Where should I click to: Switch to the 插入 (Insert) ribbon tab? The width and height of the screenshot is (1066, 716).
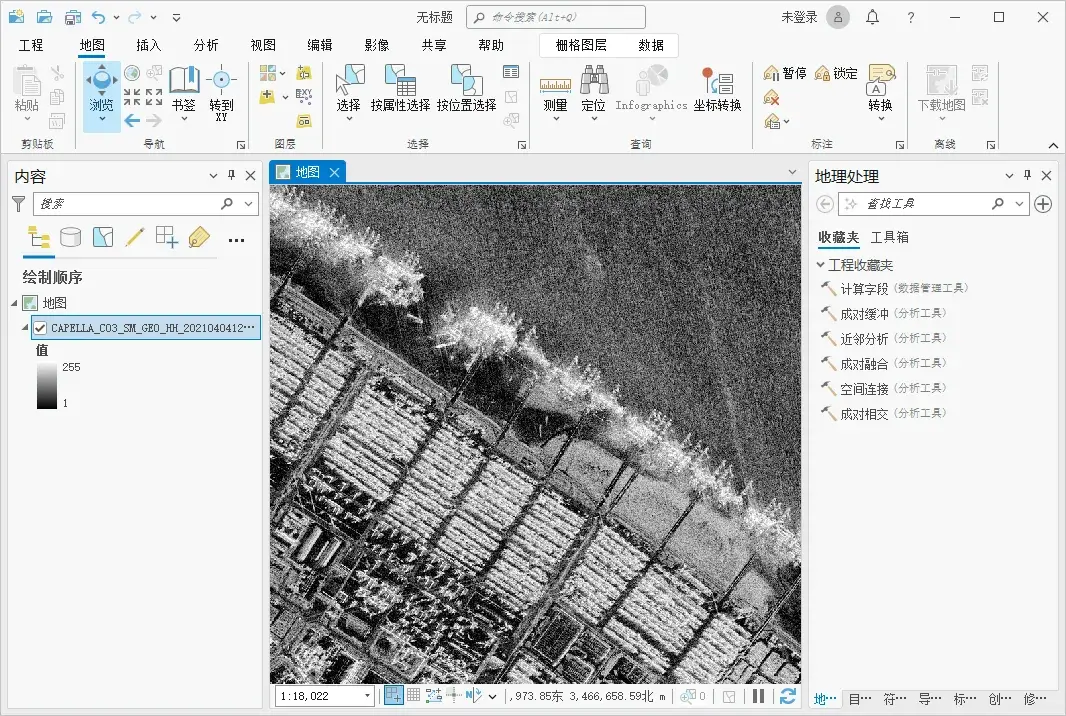click(x=149, y=45)
